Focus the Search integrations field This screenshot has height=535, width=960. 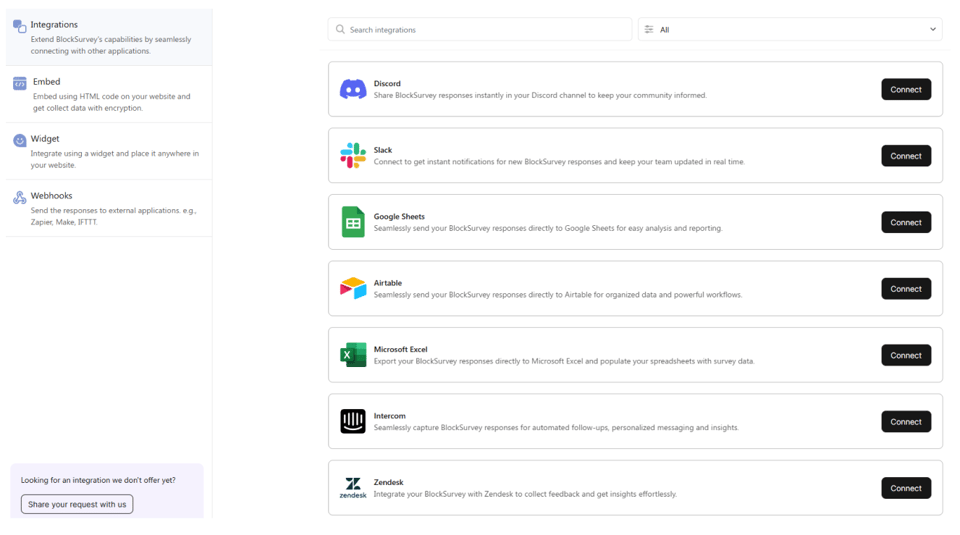click(480, 29)
